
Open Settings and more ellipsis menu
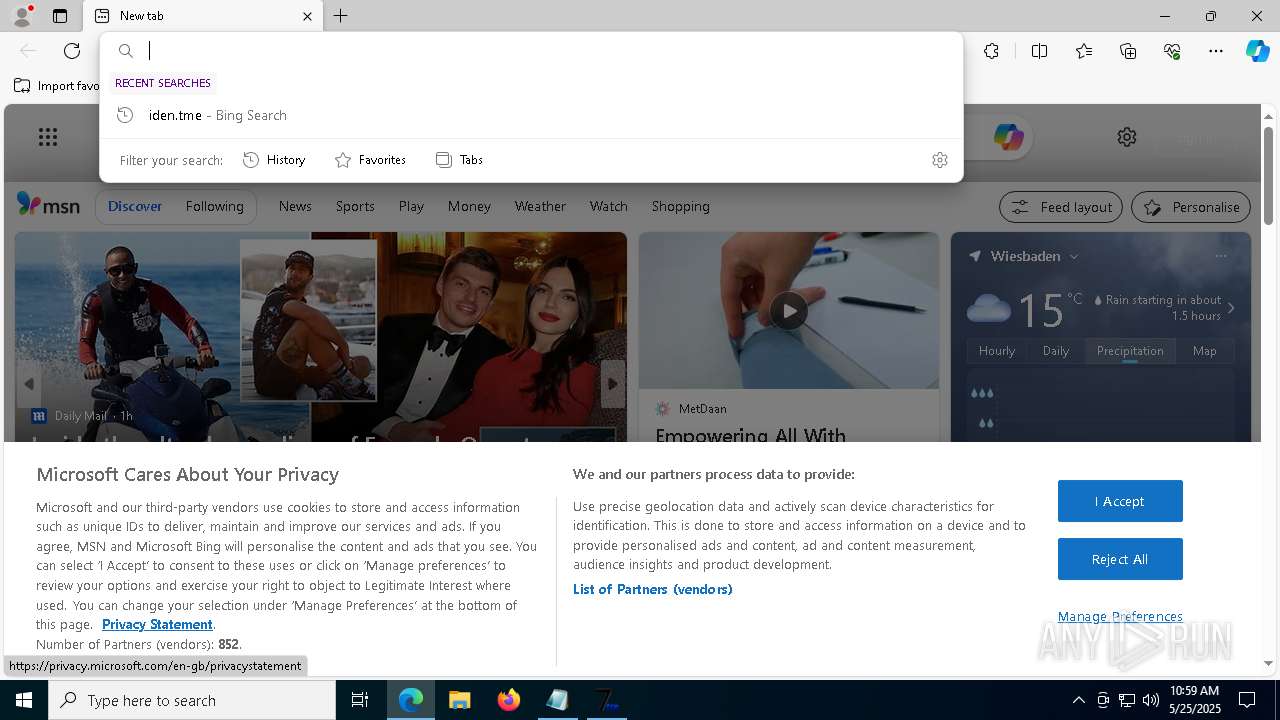pyautogui.click(x=1216, y=51)
